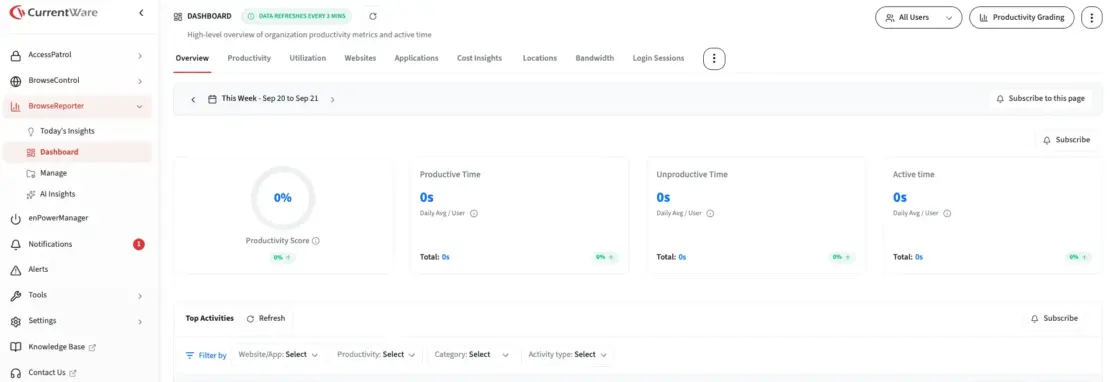Open the Activity type Select dropdown
Image resolution: width=1110 pixels, height=382 pixels.
coord(568,354)
